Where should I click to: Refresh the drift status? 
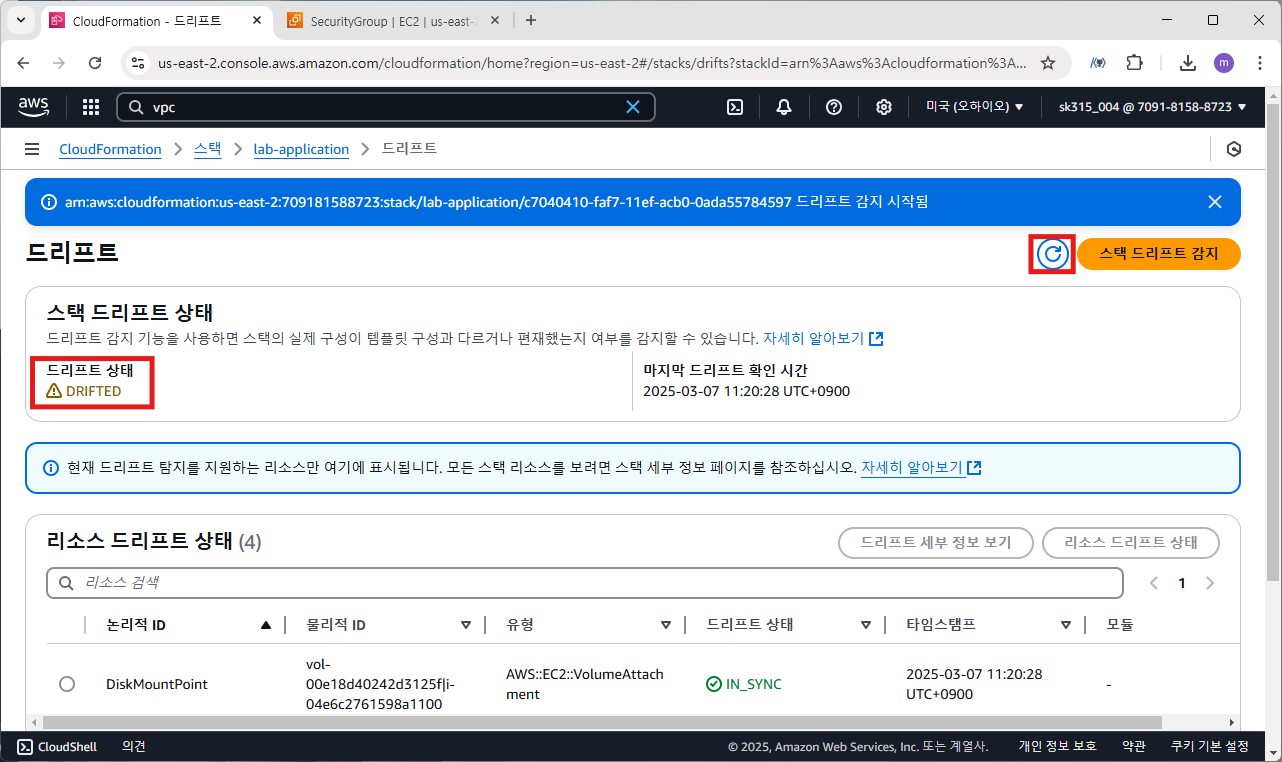coord(1052,254)
